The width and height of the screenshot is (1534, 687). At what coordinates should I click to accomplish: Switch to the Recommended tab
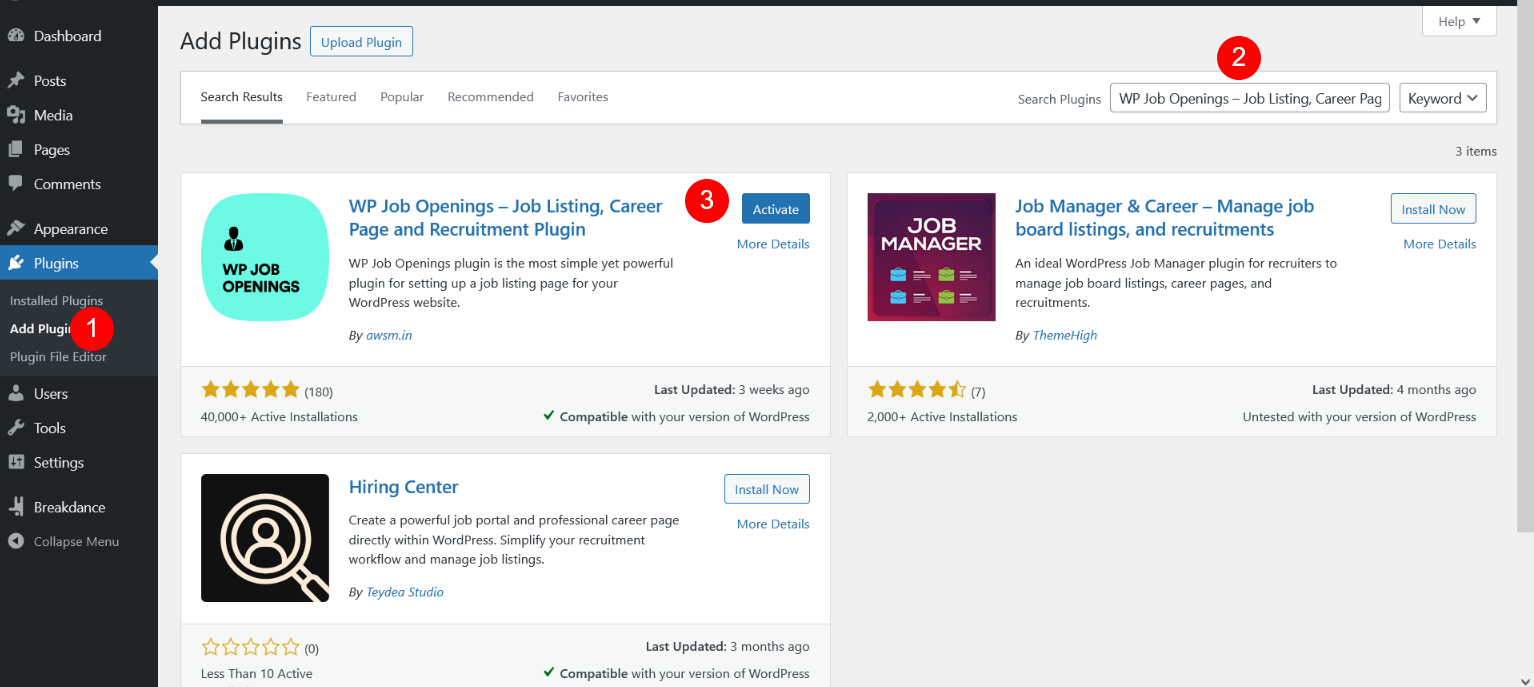pyautogui.click(x=490, y=97)
